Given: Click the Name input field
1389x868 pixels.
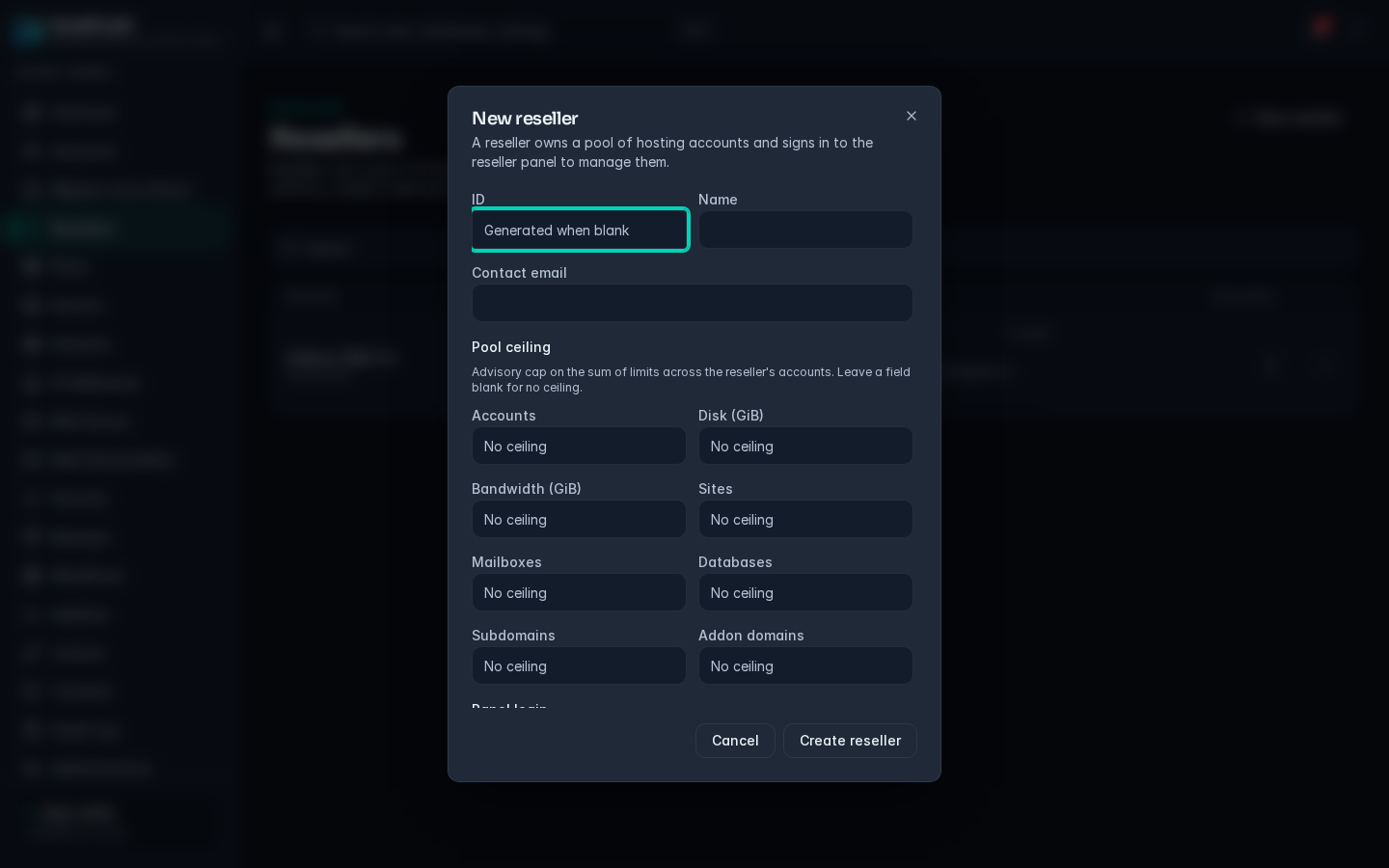Looking at the screenshot, I should click(805, 230).
